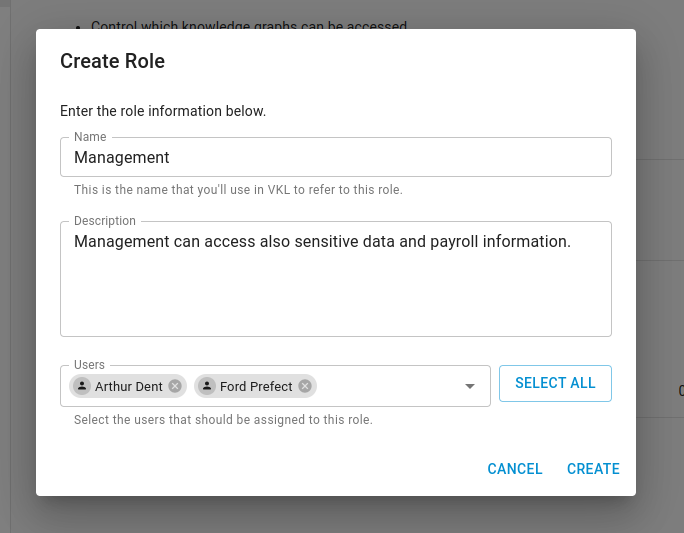Remove Arthur Dent chip via its x icon
This screenshot has height=533, width=684.
(175, 386)
